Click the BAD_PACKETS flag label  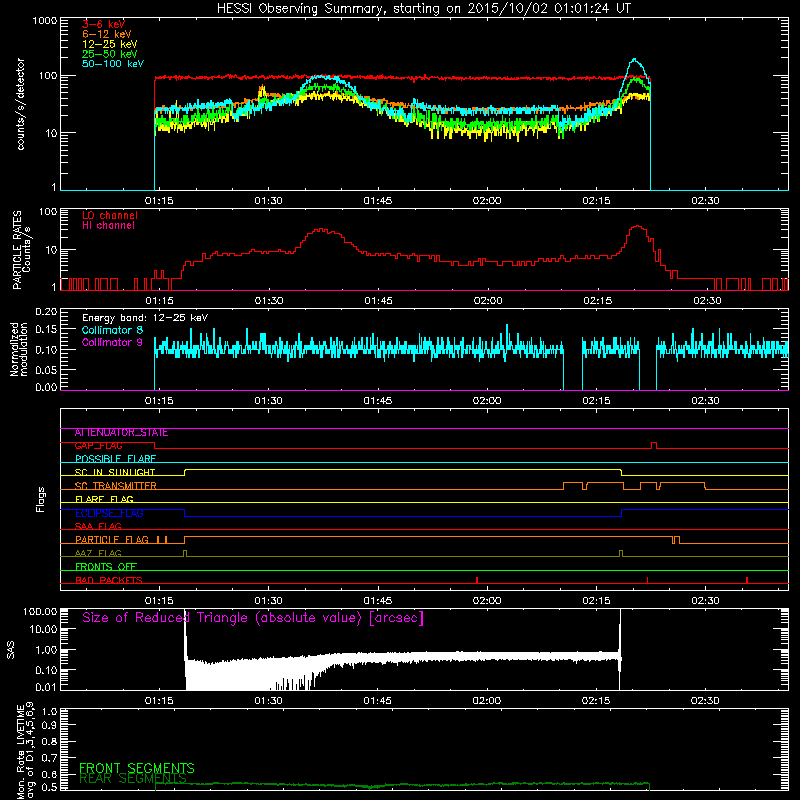tap(109, 580)
